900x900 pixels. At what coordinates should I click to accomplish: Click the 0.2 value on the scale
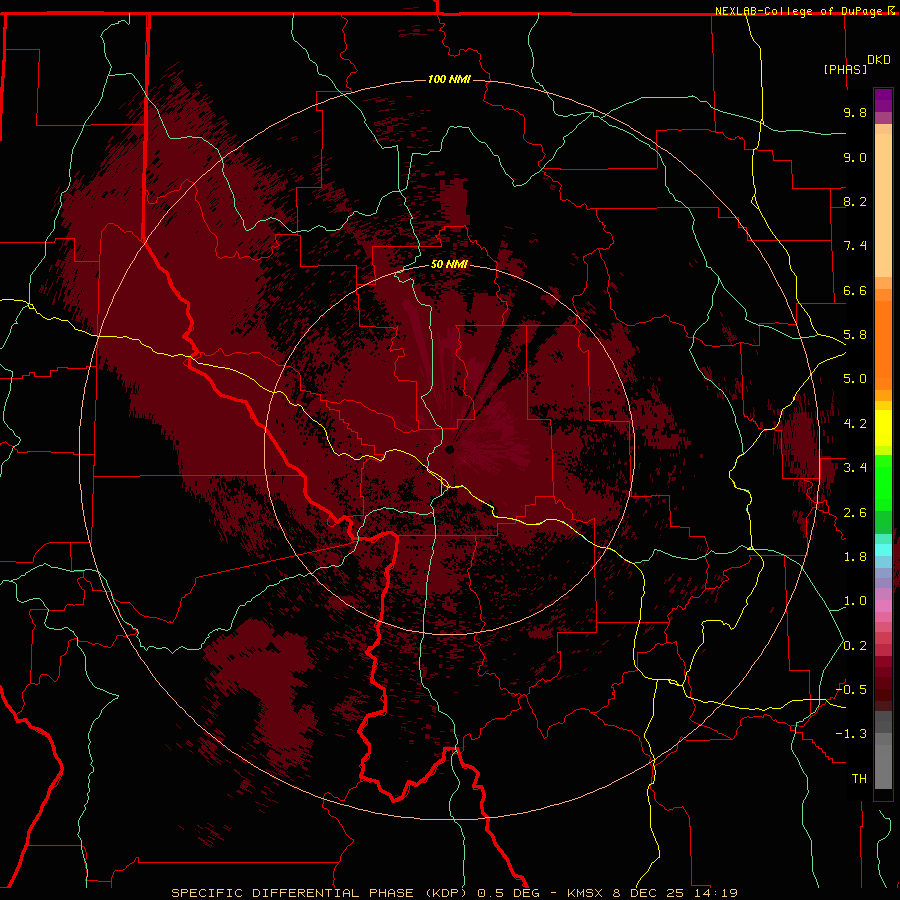click(855, 646)
